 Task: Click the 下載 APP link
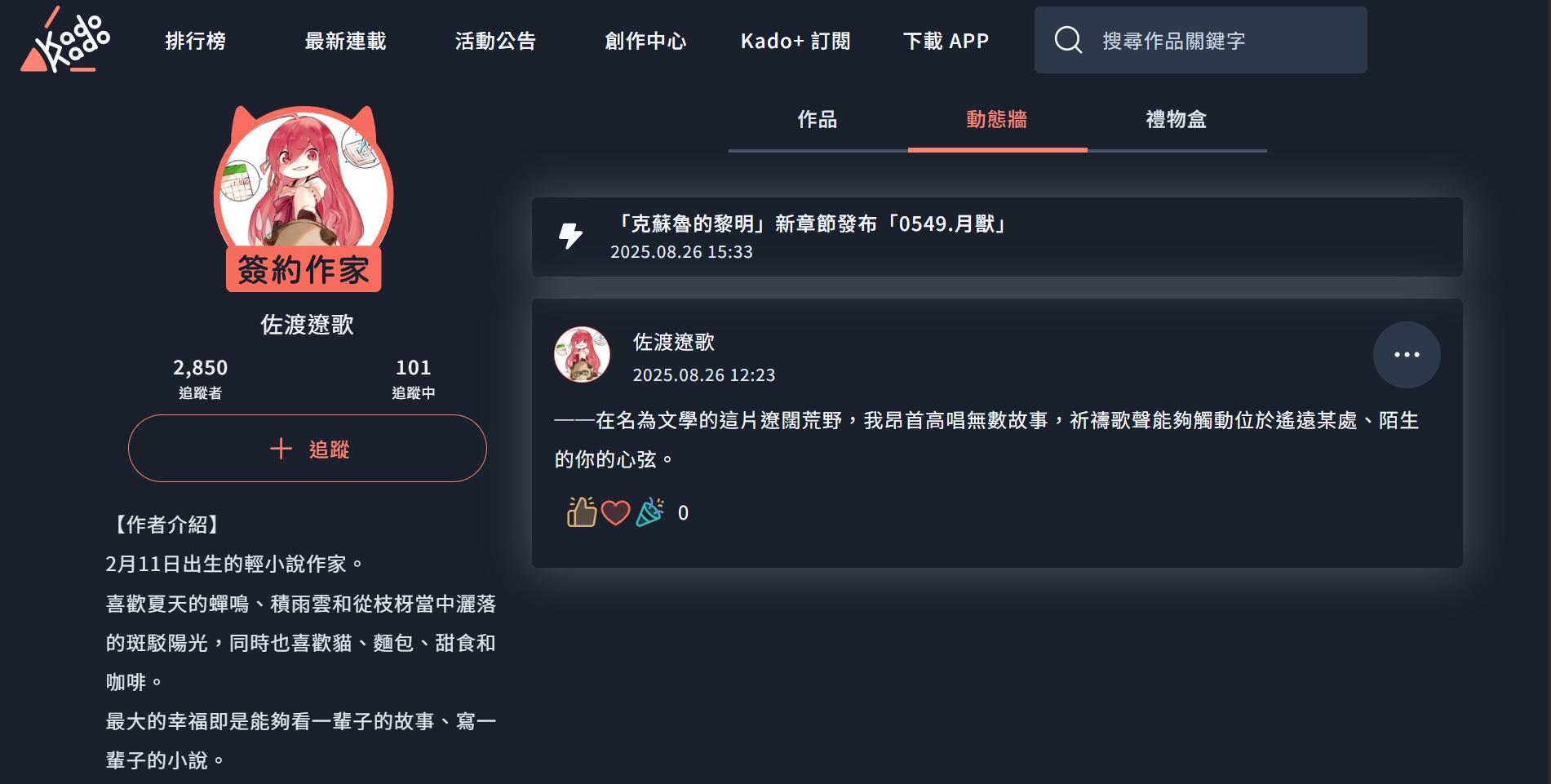click(946, 41)
